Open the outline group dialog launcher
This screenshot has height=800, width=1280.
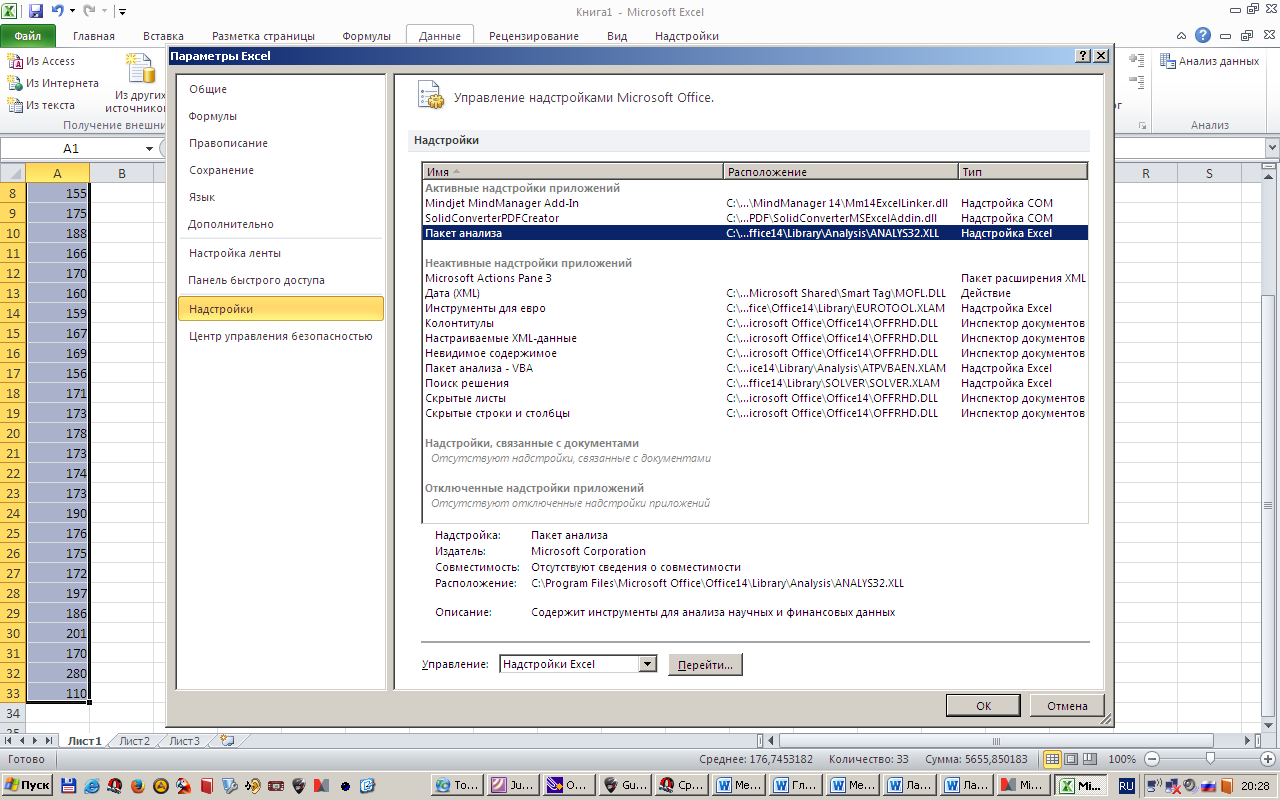point(1142,126)
